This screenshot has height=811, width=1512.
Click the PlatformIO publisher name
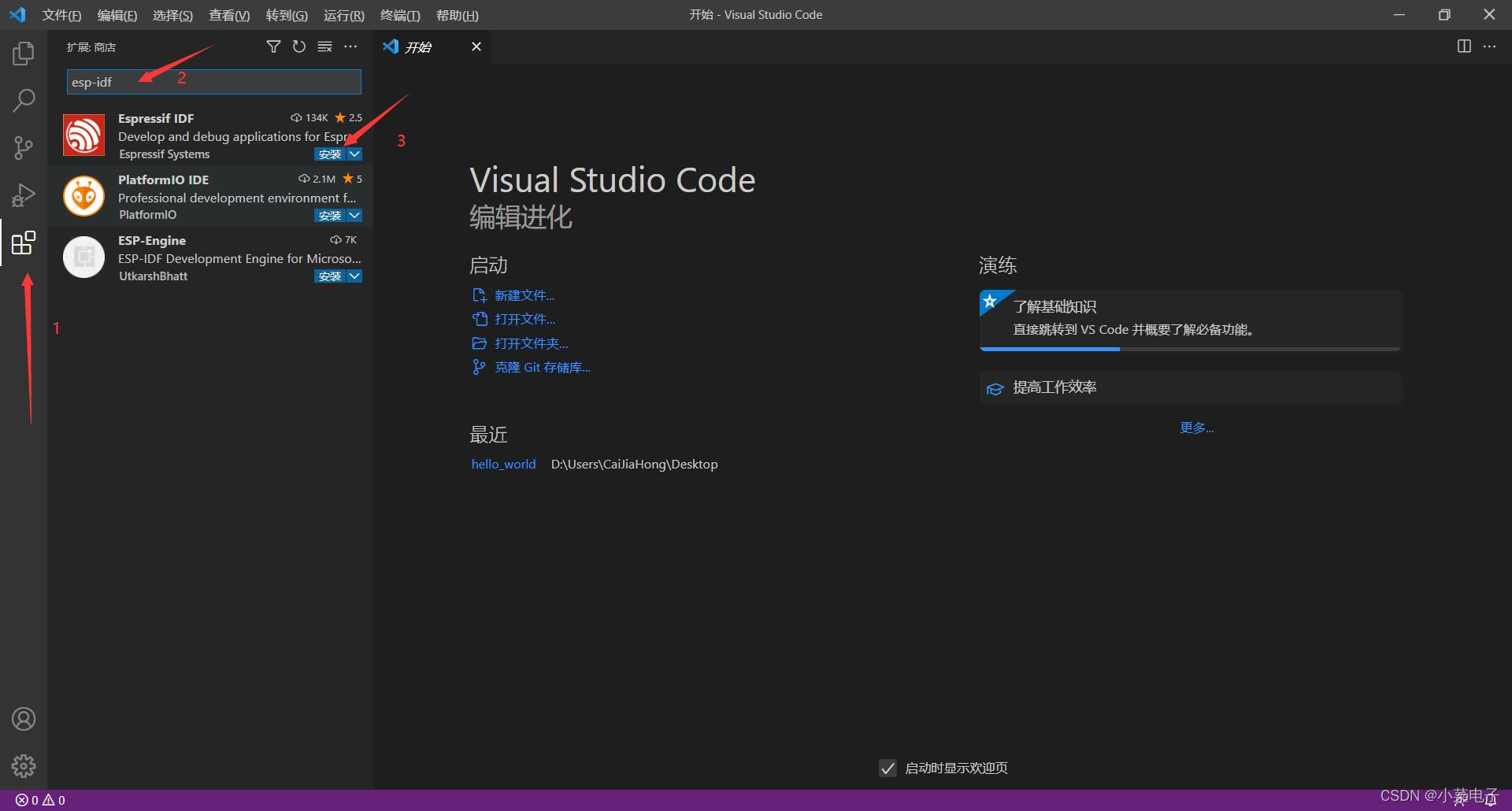[148, 214]
